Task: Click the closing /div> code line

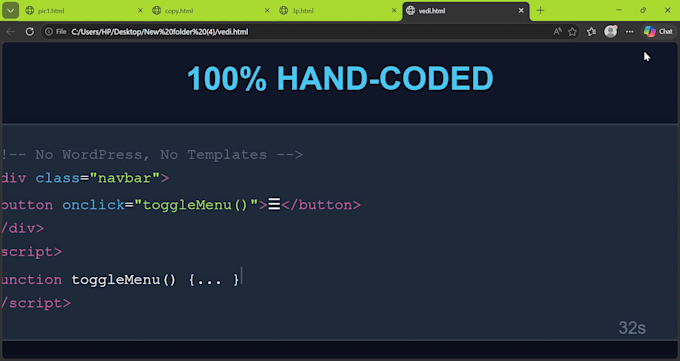Action: point(23,228)
